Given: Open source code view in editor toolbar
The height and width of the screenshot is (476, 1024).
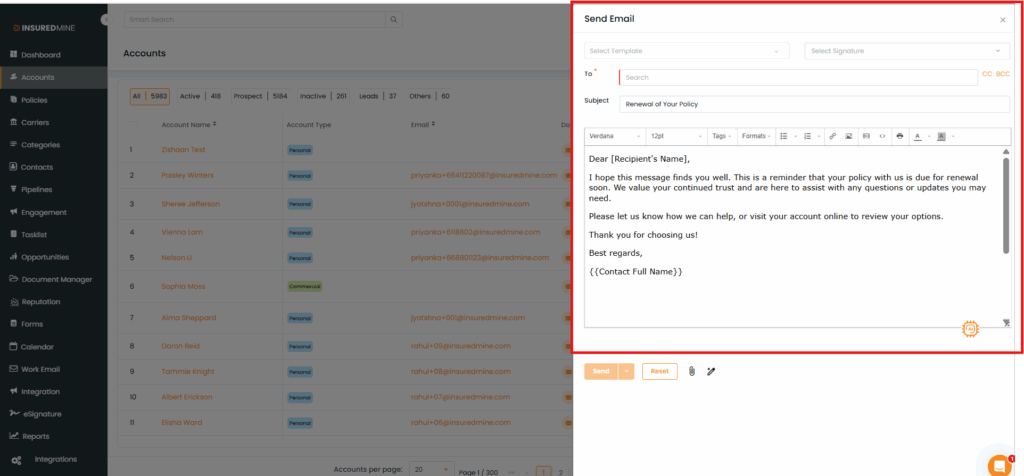Looking at the screenshot, I should click(882, 136).
